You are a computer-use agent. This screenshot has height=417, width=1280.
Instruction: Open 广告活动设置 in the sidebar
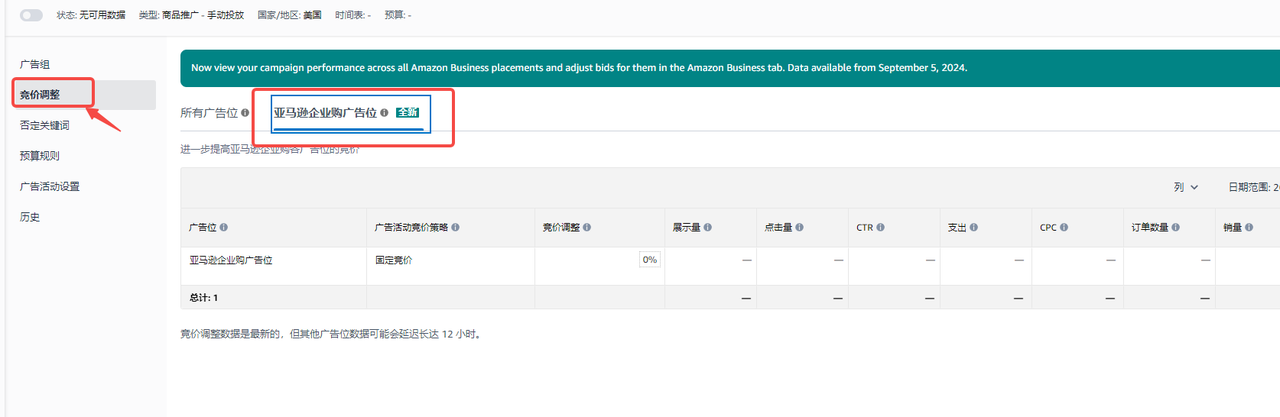coord(50,186)
